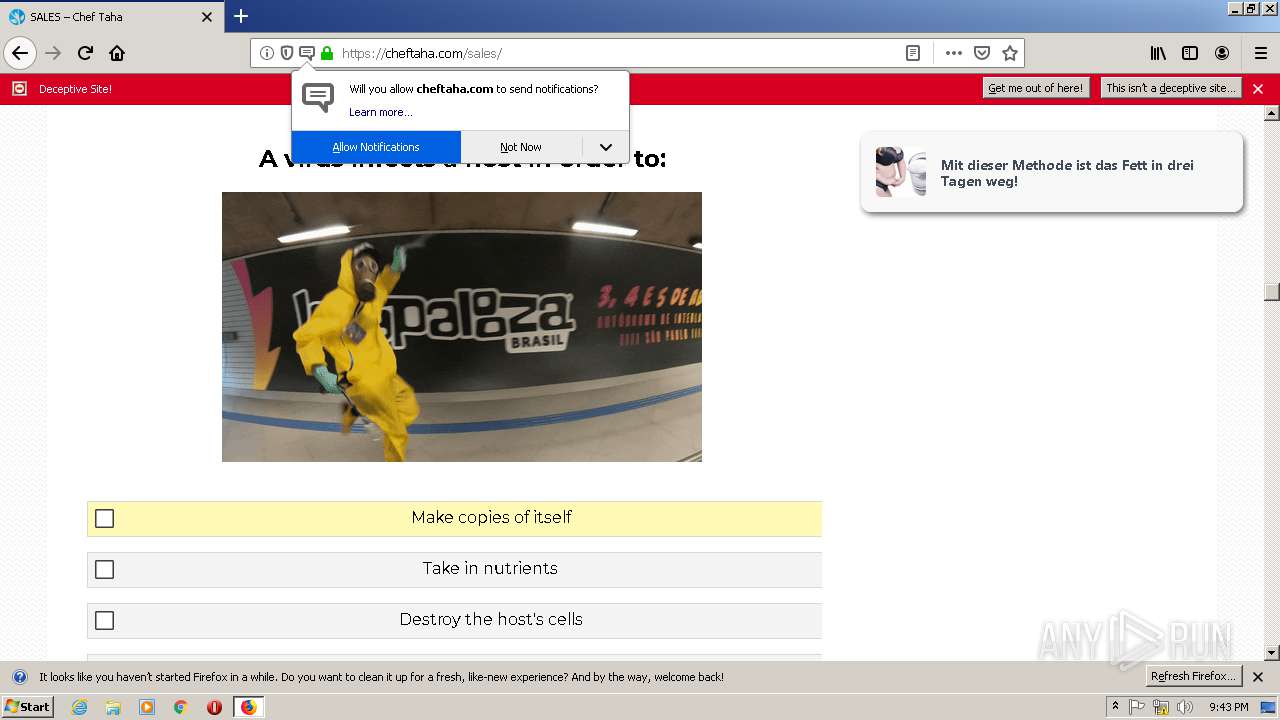Screen dimensions: 1280x720
Task: Close the SALES – Chef Taha tab
Action: pyautogui.click(x=207, y=17)
